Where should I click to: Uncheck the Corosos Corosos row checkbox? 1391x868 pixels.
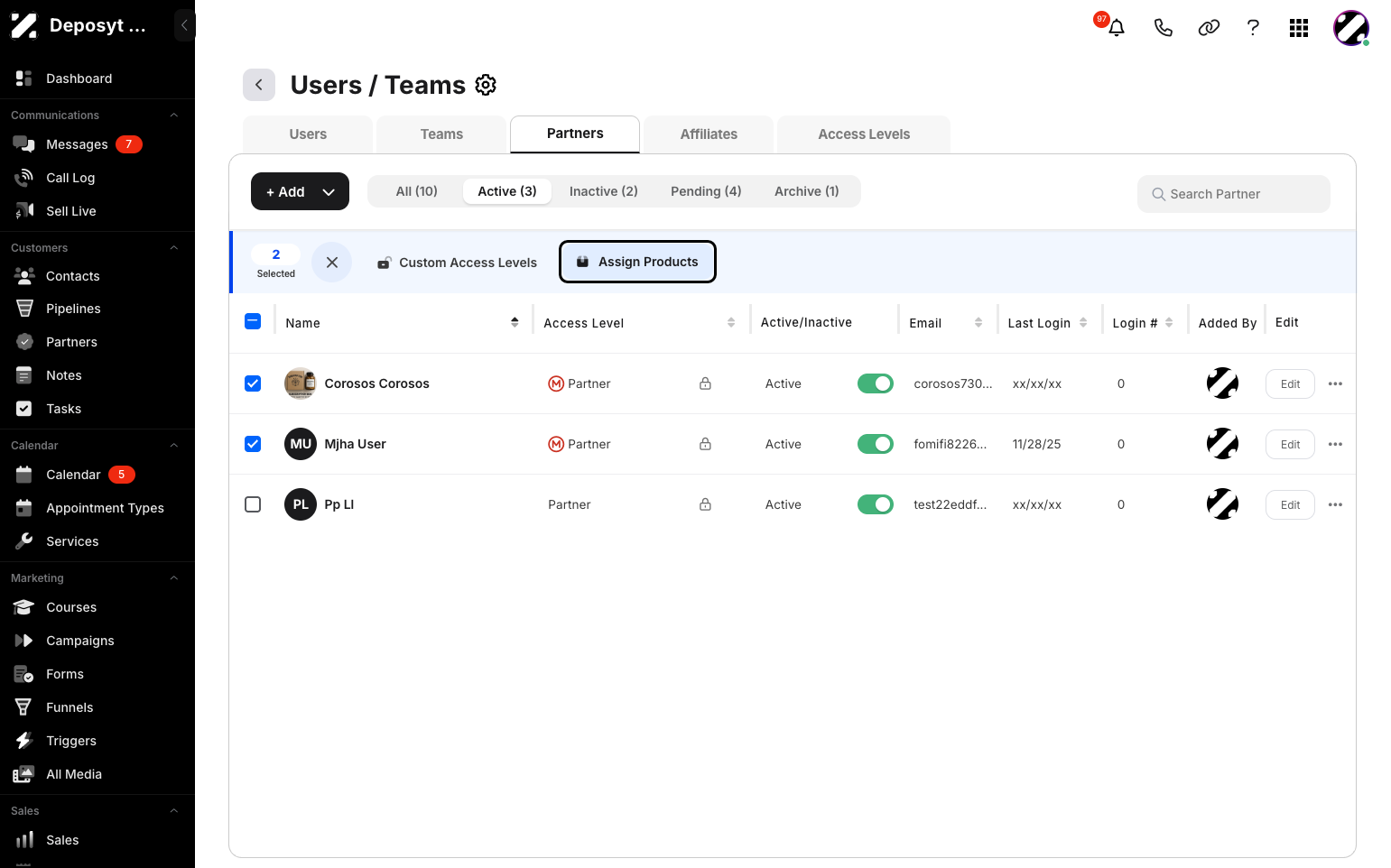click(253, 383)
